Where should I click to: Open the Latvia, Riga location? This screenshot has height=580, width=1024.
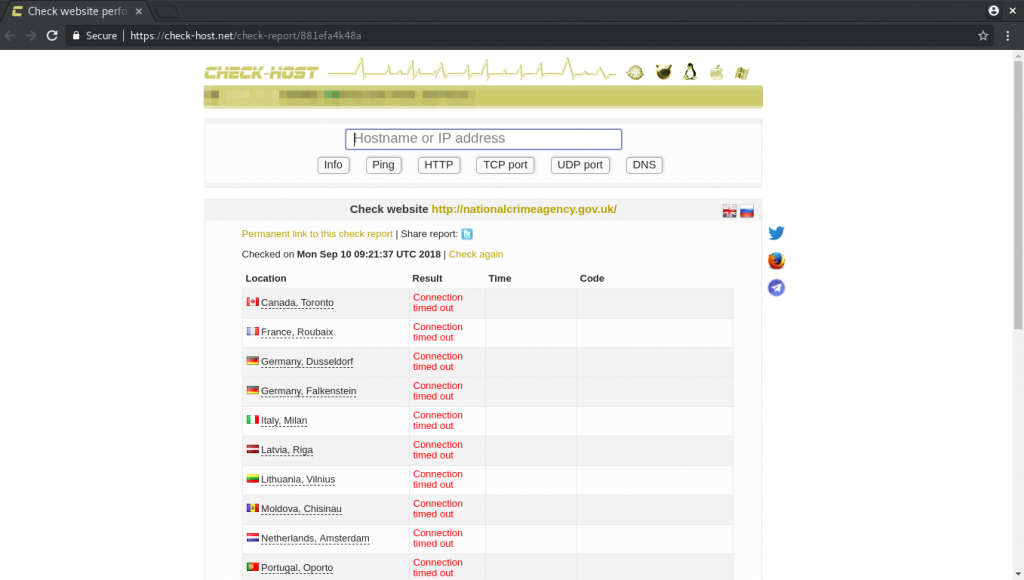(287, 449)
